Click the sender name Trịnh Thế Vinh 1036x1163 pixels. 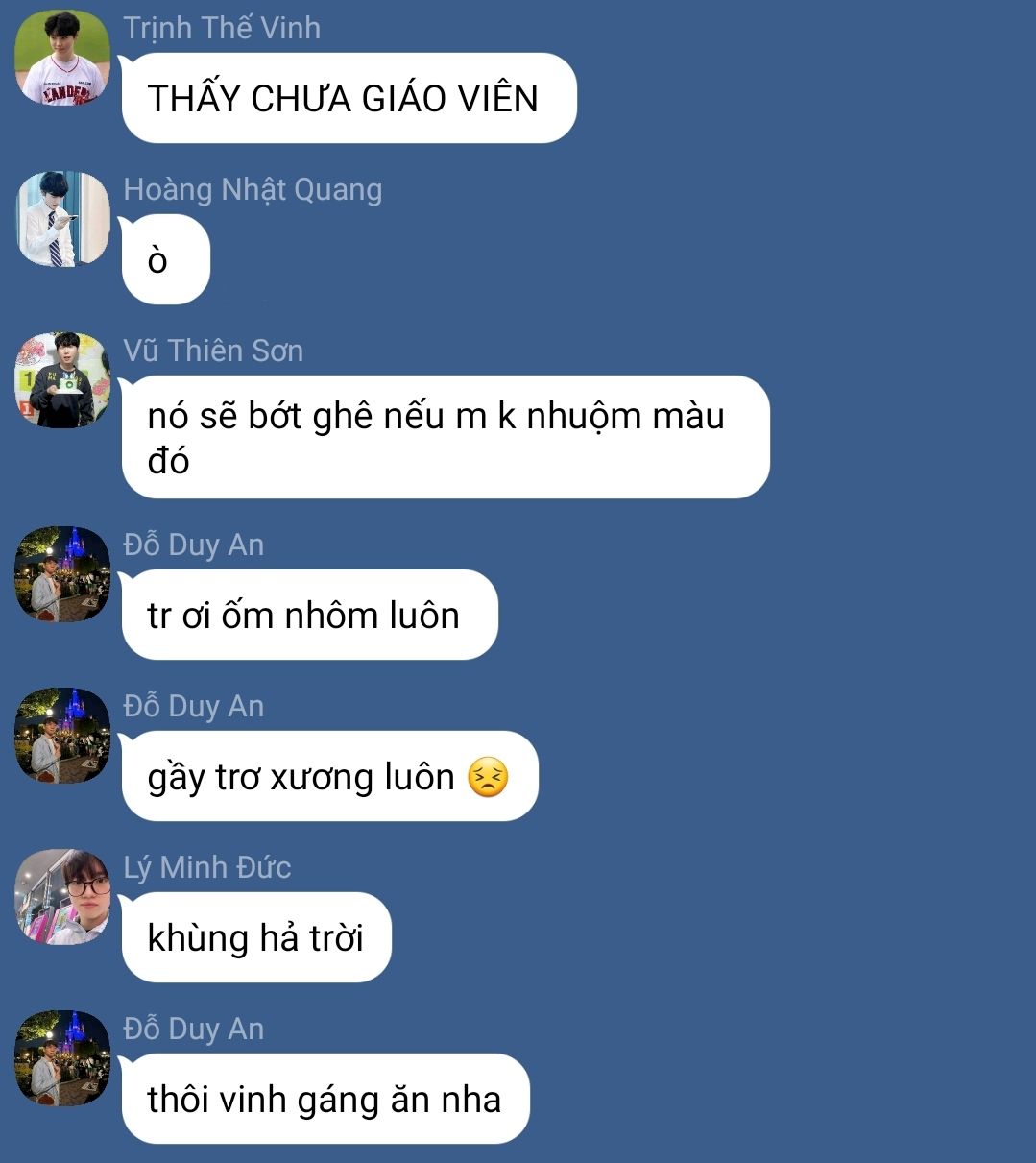coord(222,28)
